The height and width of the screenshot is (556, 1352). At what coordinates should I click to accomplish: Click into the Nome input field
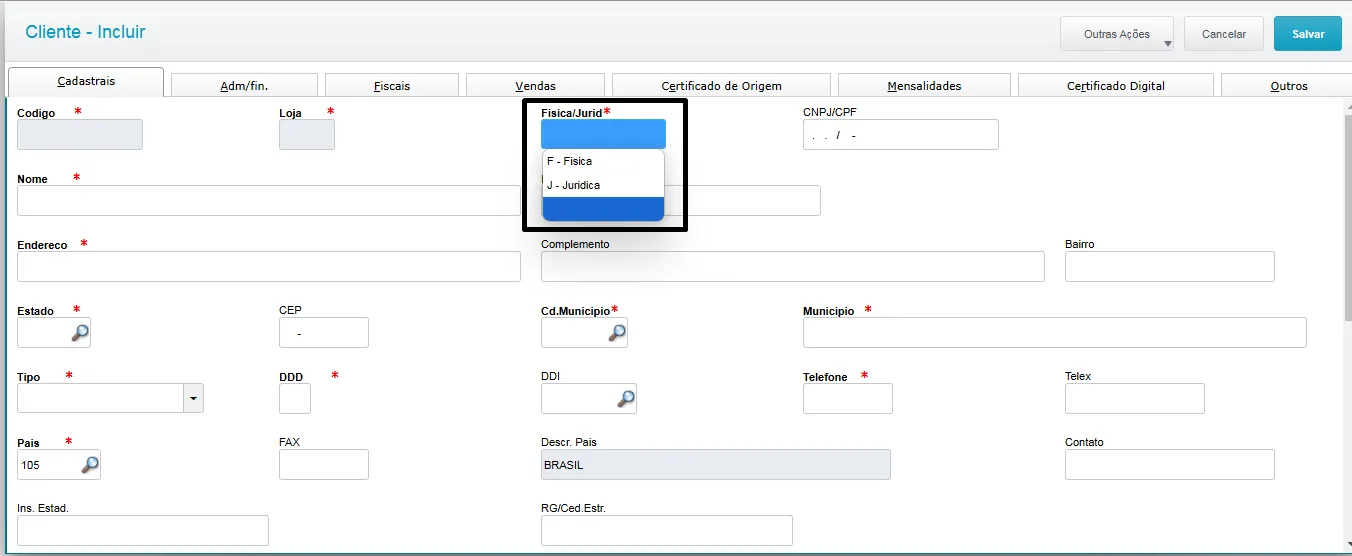click(x=268, y=200)
